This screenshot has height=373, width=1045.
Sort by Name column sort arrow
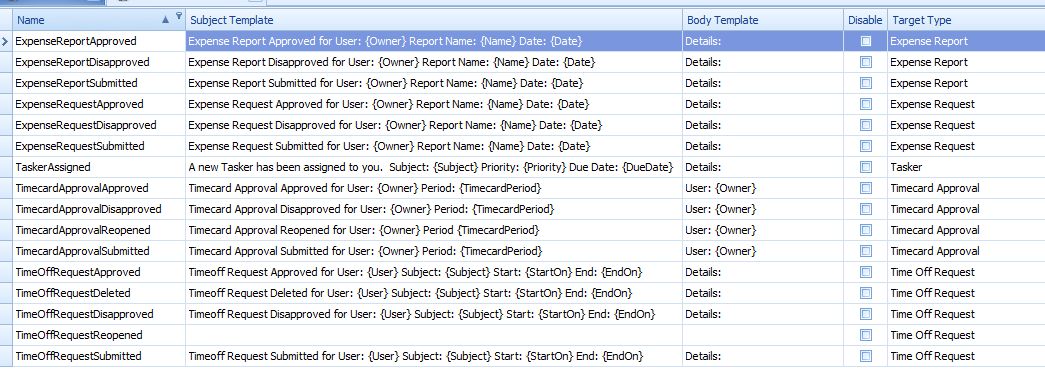pos(166,20)
